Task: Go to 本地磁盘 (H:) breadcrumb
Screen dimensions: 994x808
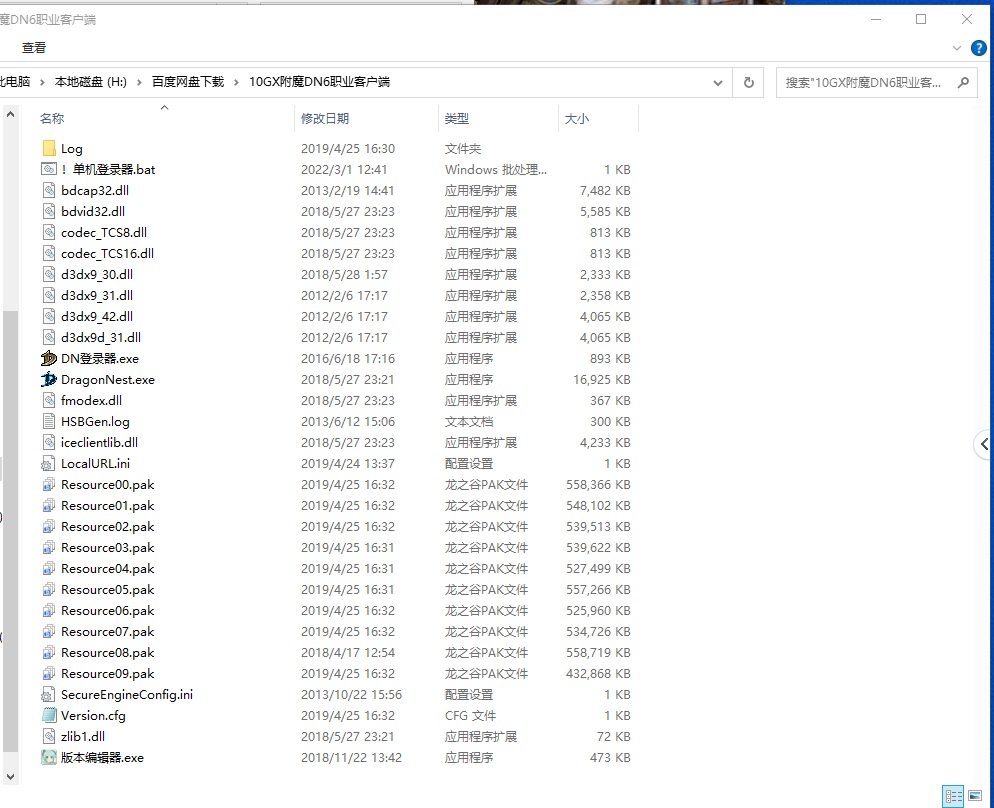Action: click(91, 82)
